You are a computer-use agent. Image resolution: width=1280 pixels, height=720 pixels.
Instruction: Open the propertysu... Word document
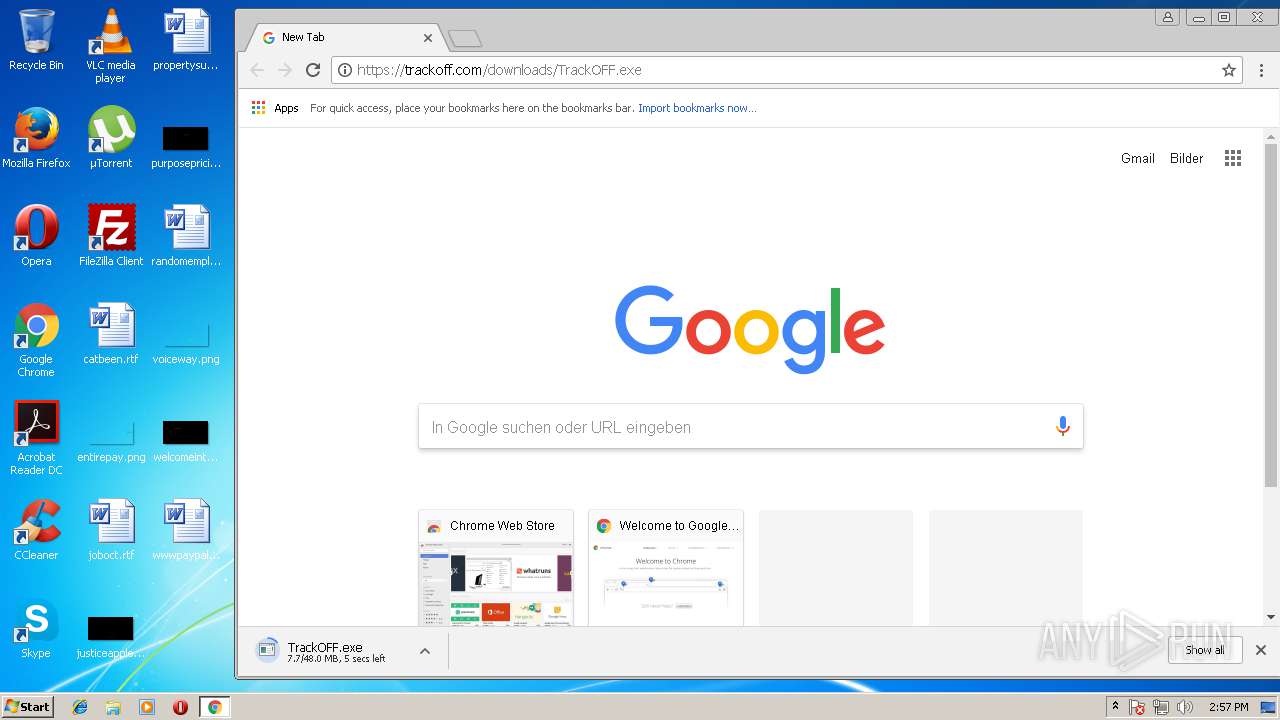[185, 40]
